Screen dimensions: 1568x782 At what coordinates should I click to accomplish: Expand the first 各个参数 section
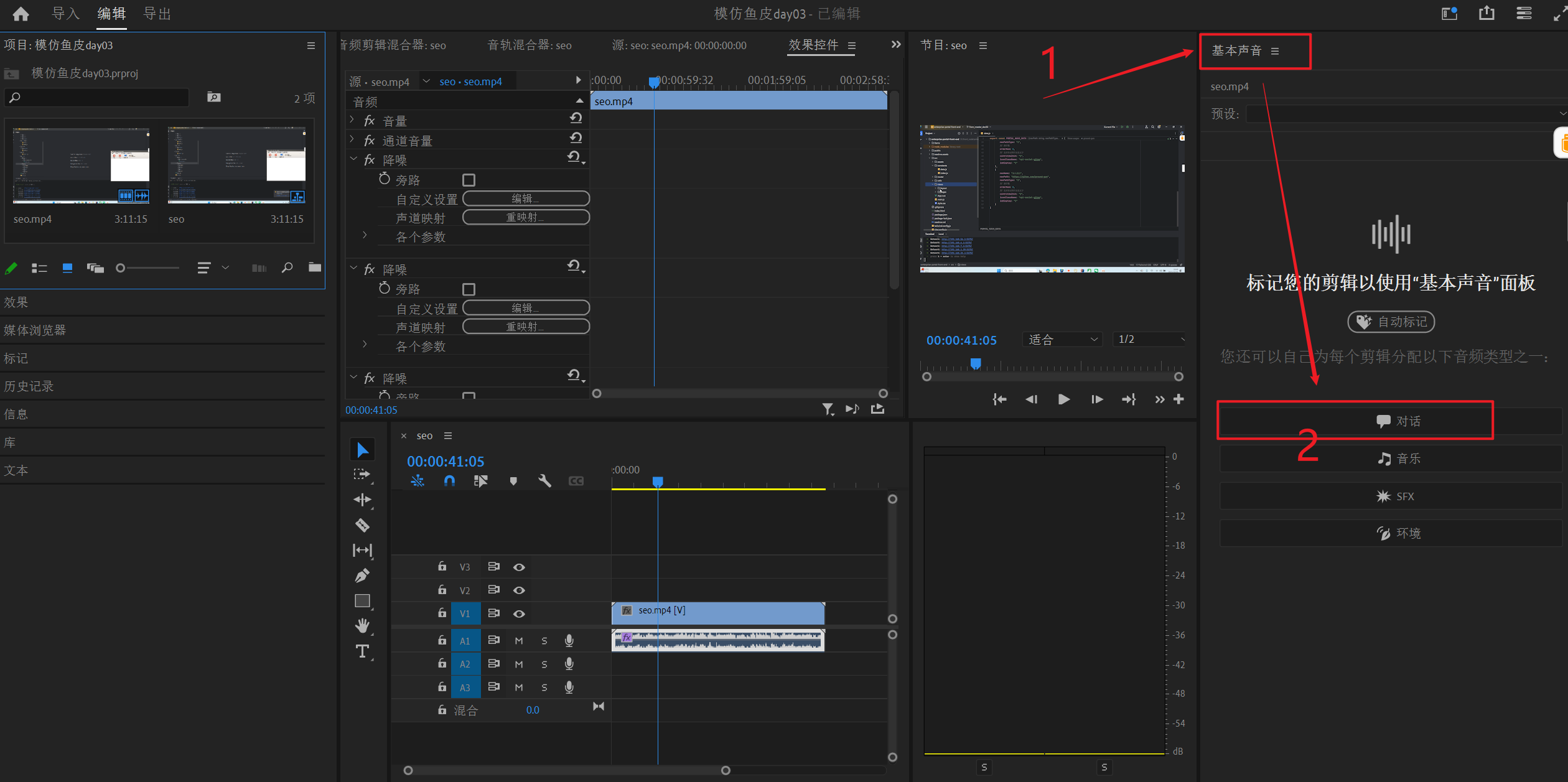365,236
